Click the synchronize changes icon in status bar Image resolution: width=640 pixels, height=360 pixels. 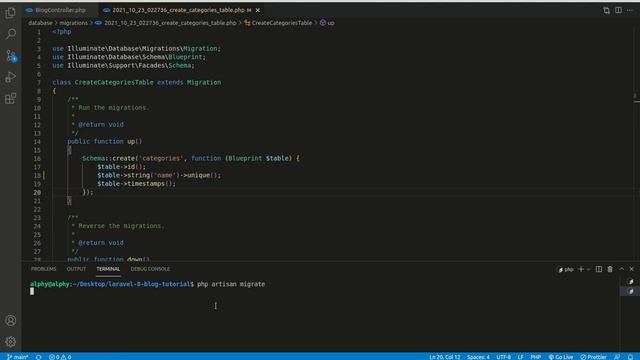click(38, 357)
